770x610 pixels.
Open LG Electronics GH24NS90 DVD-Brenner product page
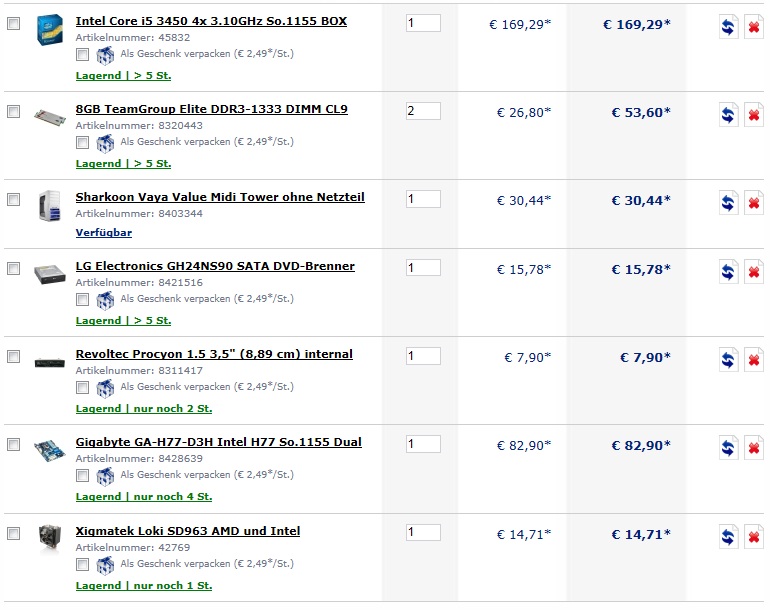click(215, 266)
